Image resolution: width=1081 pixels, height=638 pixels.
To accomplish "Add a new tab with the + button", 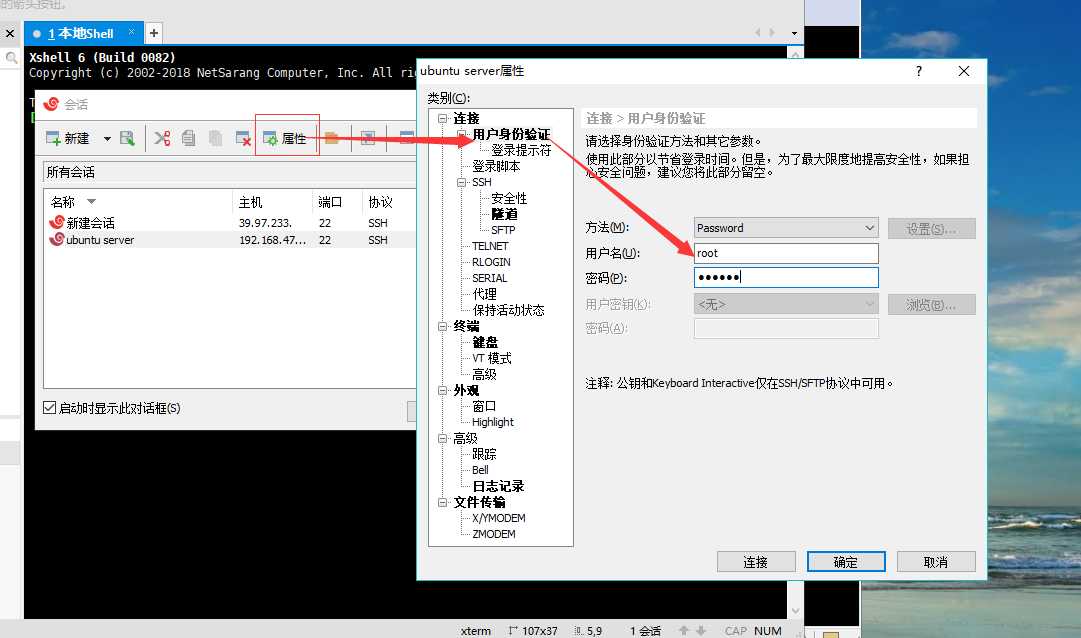I will coord(154,32).
